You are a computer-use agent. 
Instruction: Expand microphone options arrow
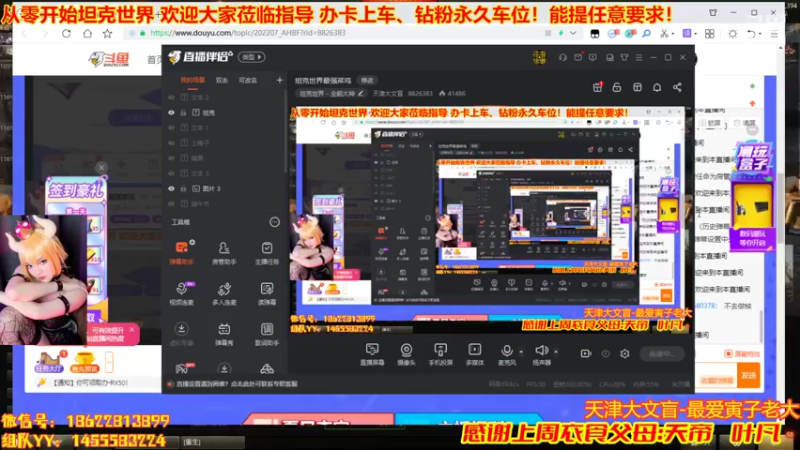[521, 351]
